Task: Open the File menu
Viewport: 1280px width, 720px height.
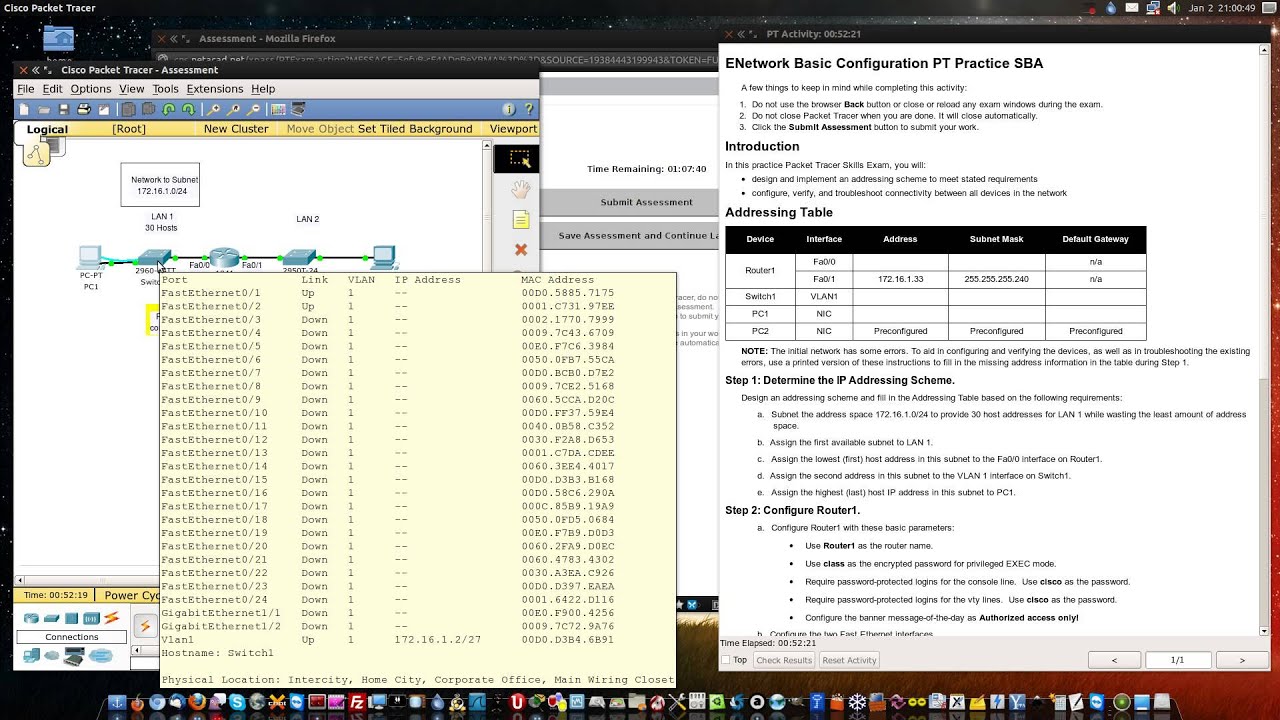Action: [x=26, y=89]
